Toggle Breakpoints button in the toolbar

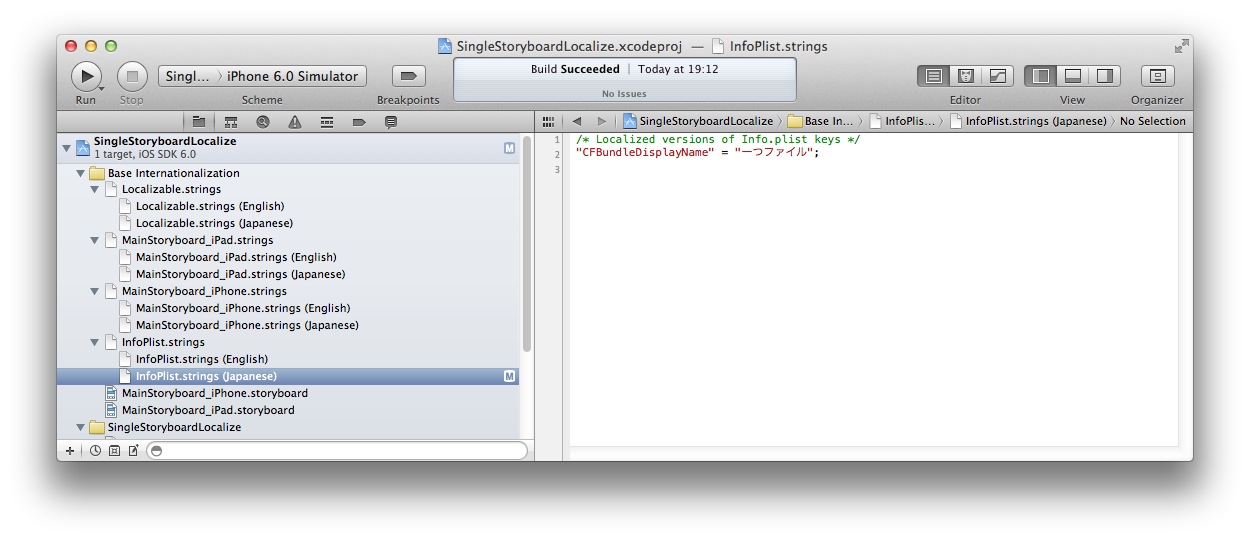408,76
